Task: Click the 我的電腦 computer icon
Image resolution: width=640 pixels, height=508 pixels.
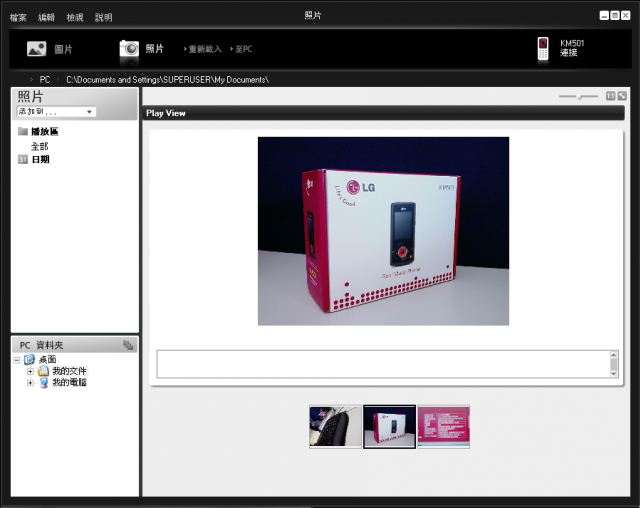Action: coord(44,382)
